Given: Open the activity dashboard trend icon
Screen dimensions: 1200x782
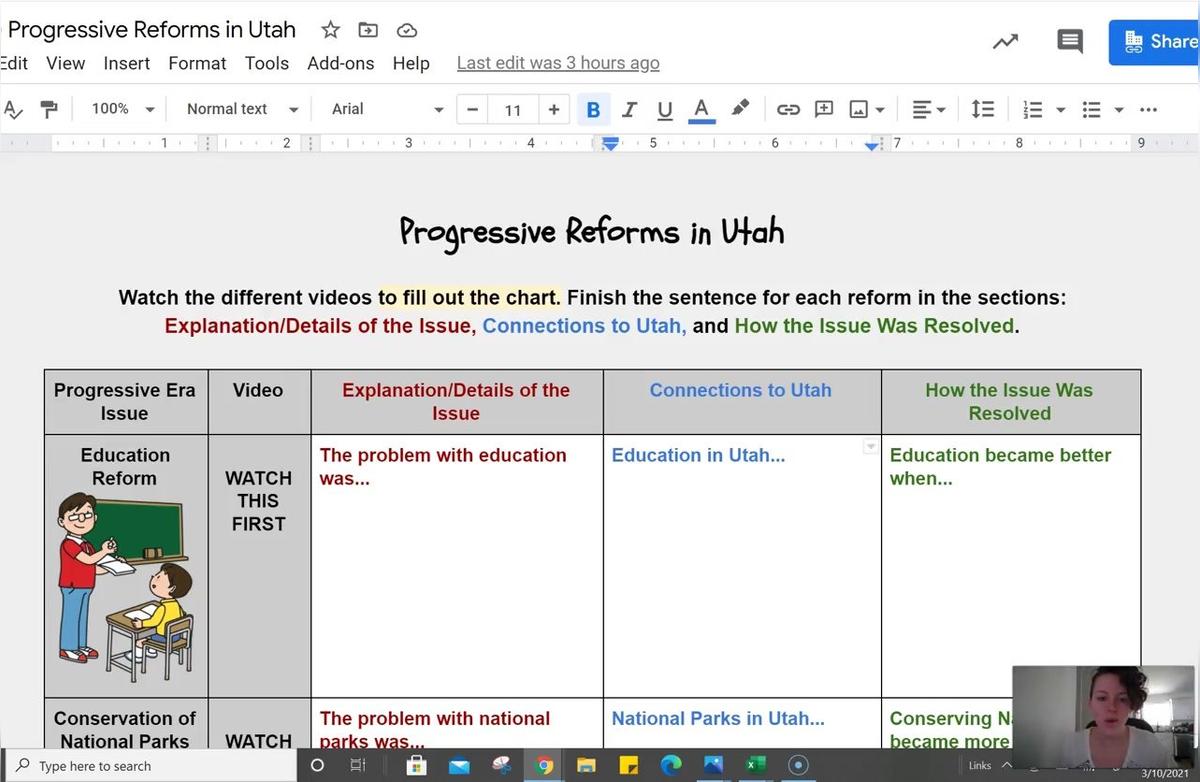Looking at the screenshot, I should [x=1005, y=41].
